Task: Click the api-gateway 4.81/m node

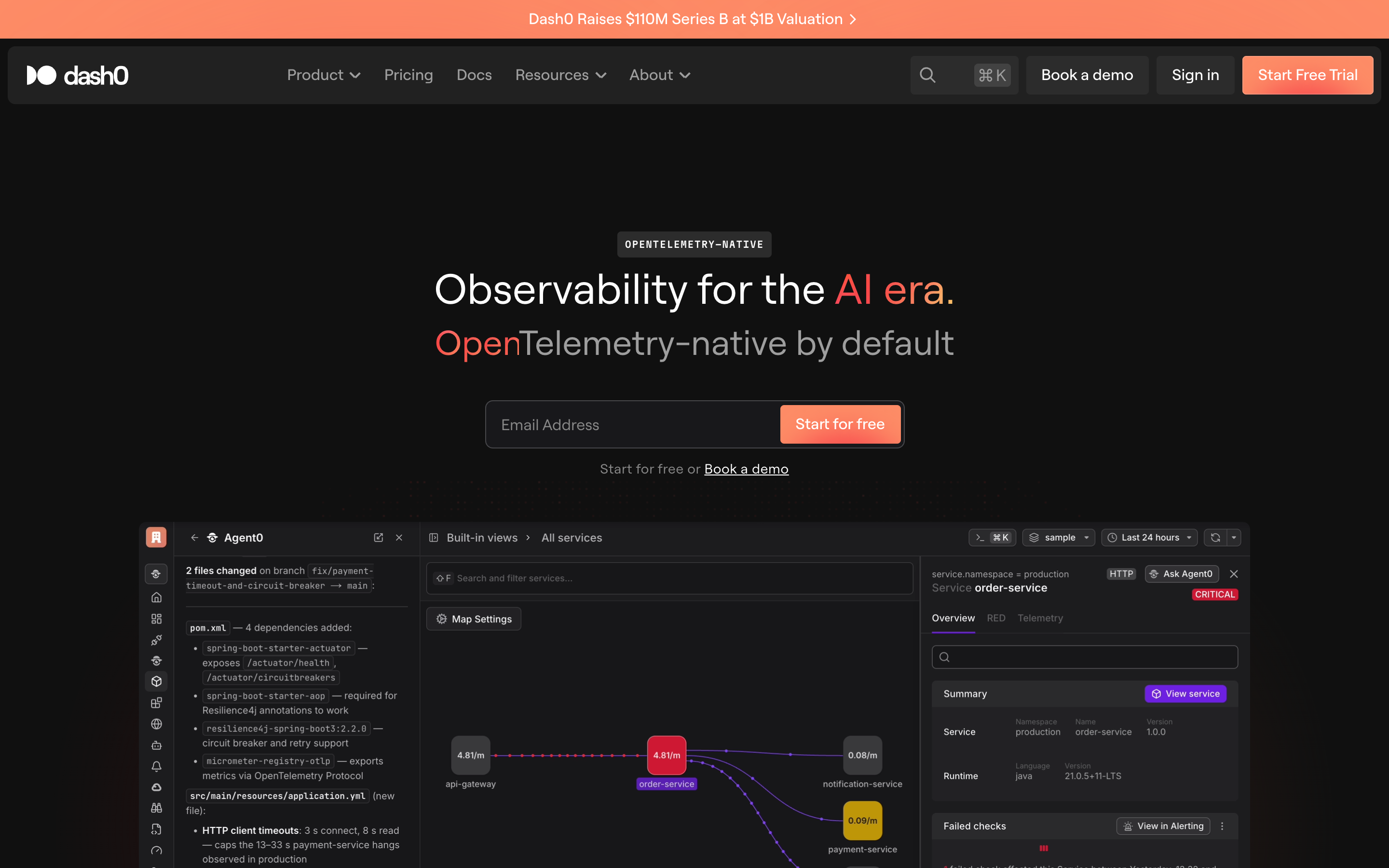Action: pos(471,756)
